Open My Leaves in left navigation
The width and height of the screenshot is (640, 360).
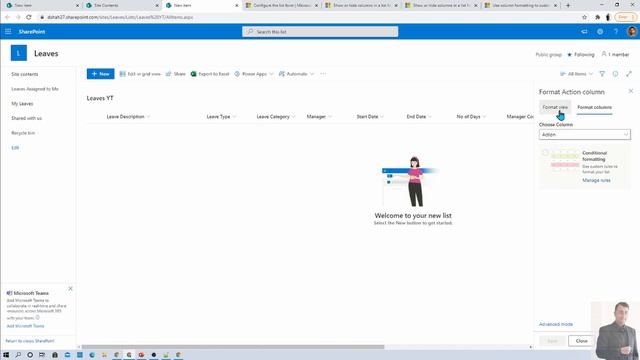[22, 104]
